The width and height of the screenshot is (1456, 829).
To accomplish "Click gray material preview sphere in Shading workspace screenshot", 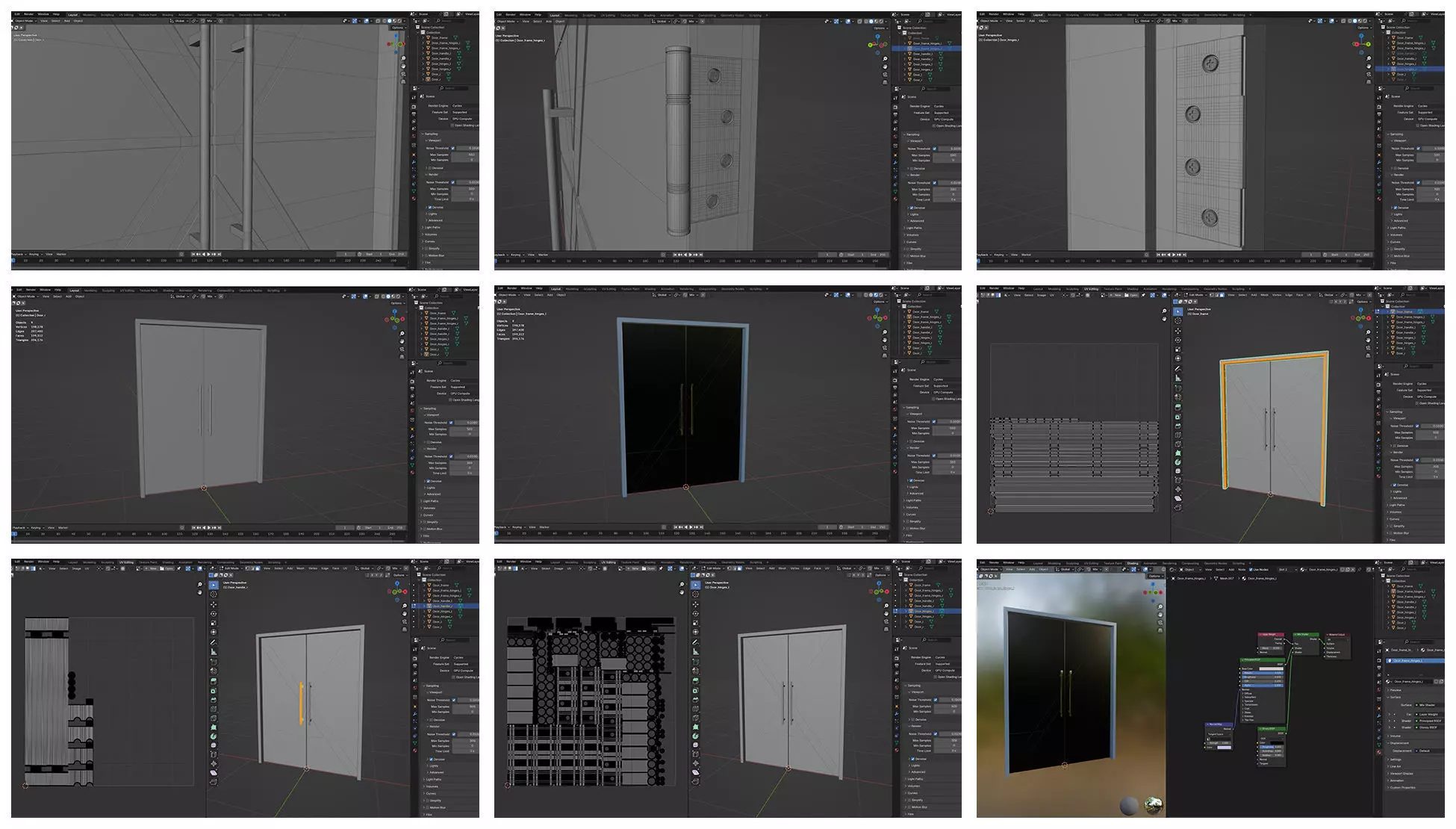I will click(1129, 806).
